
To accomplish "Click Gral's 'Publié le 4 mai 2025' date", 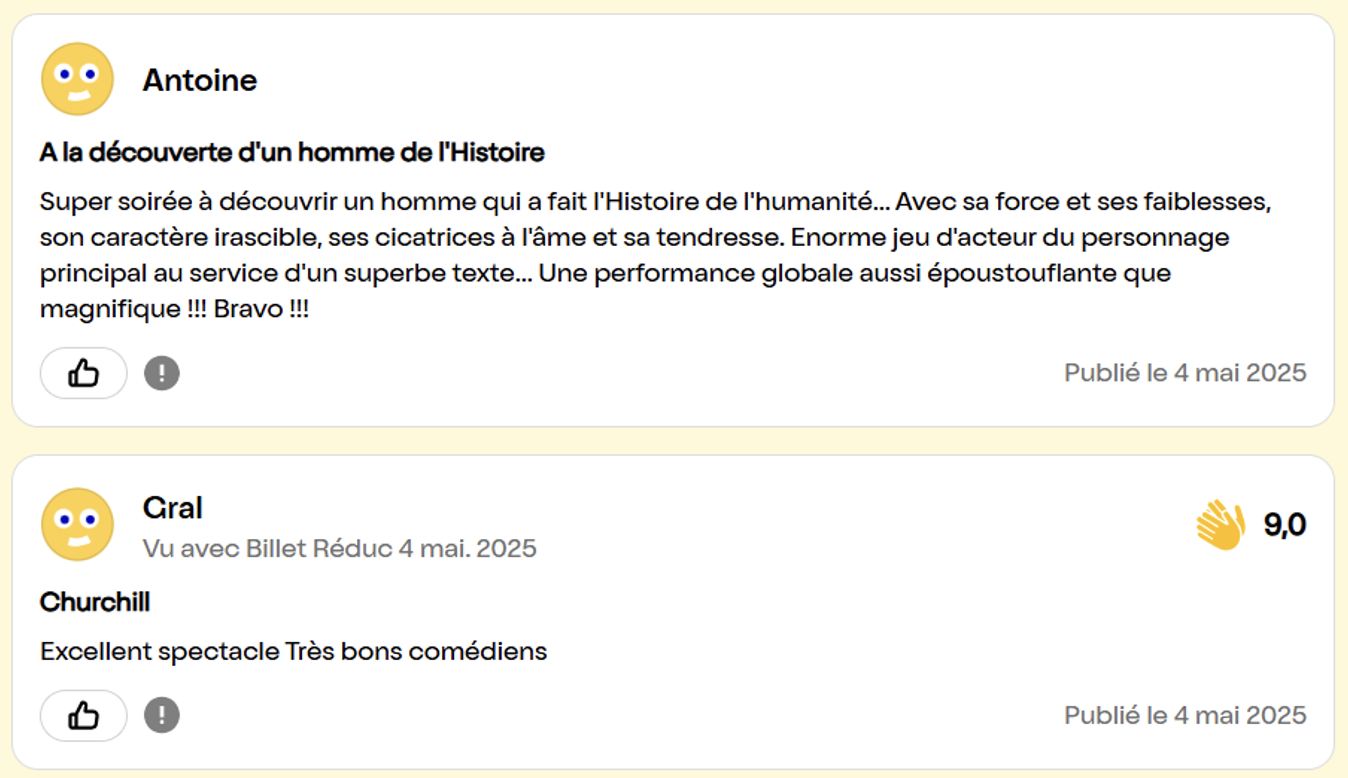I will (1185, 715).
